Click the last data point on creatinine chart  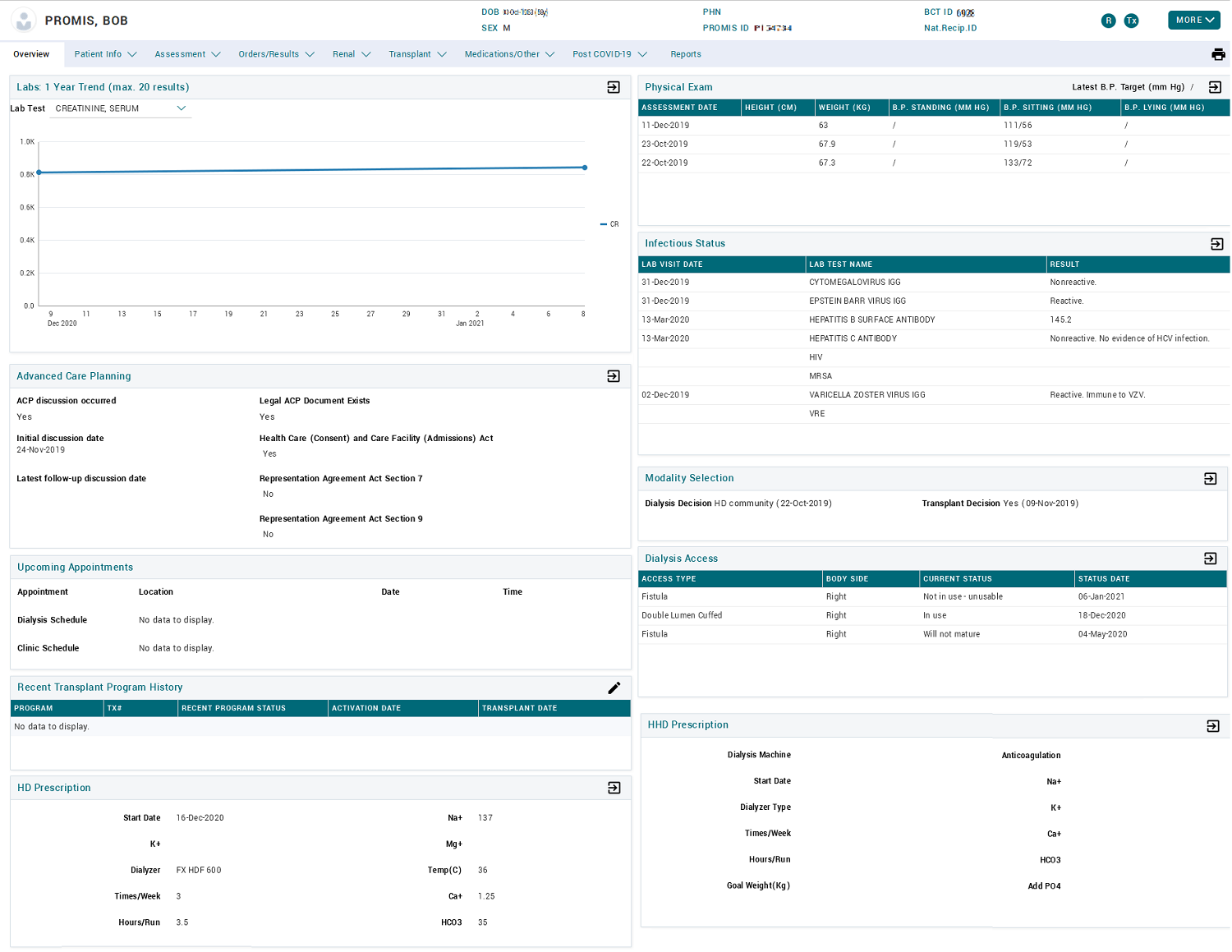point(585,168)
